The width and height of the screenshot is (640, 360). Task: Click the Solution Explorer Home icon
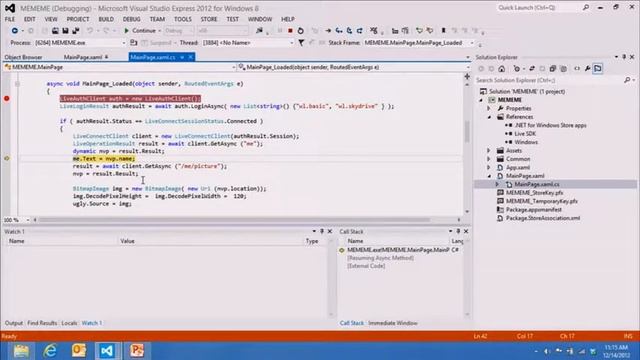click(x=502, y=69)
